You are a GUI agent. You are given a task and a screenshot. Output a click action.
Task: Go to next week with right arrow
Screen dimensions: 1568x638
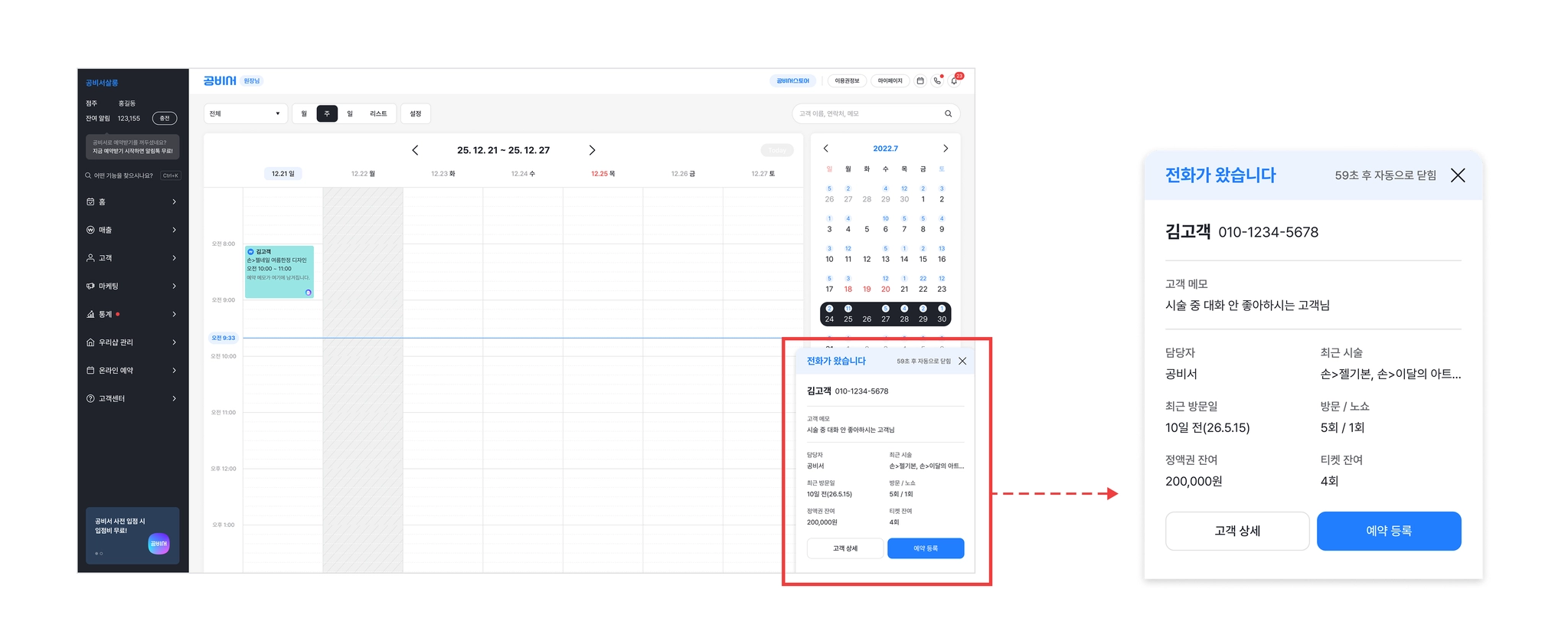[592, 150]
